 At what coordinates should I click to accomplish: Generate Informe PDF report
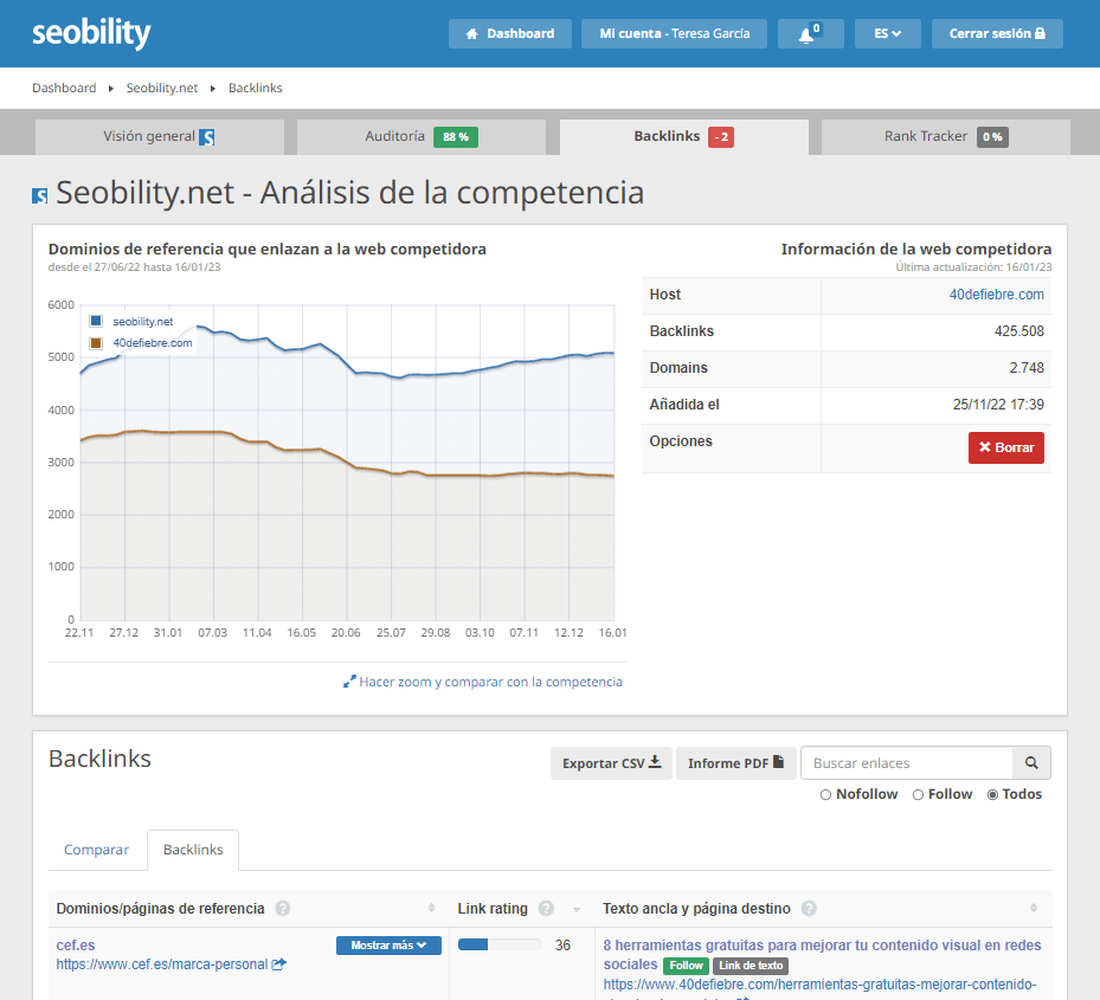coord(736,763)
